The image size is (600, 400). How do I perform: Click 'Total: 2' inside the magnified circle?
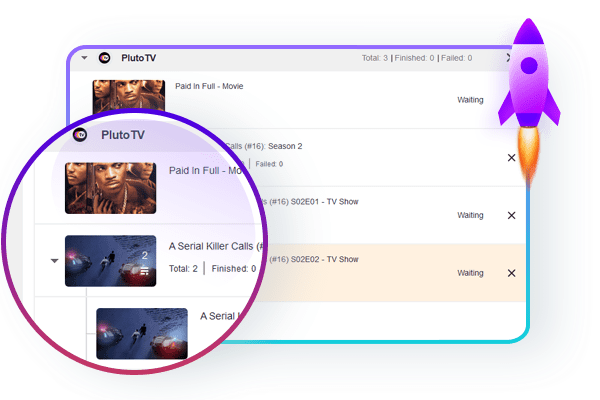(x=183, y=269)
